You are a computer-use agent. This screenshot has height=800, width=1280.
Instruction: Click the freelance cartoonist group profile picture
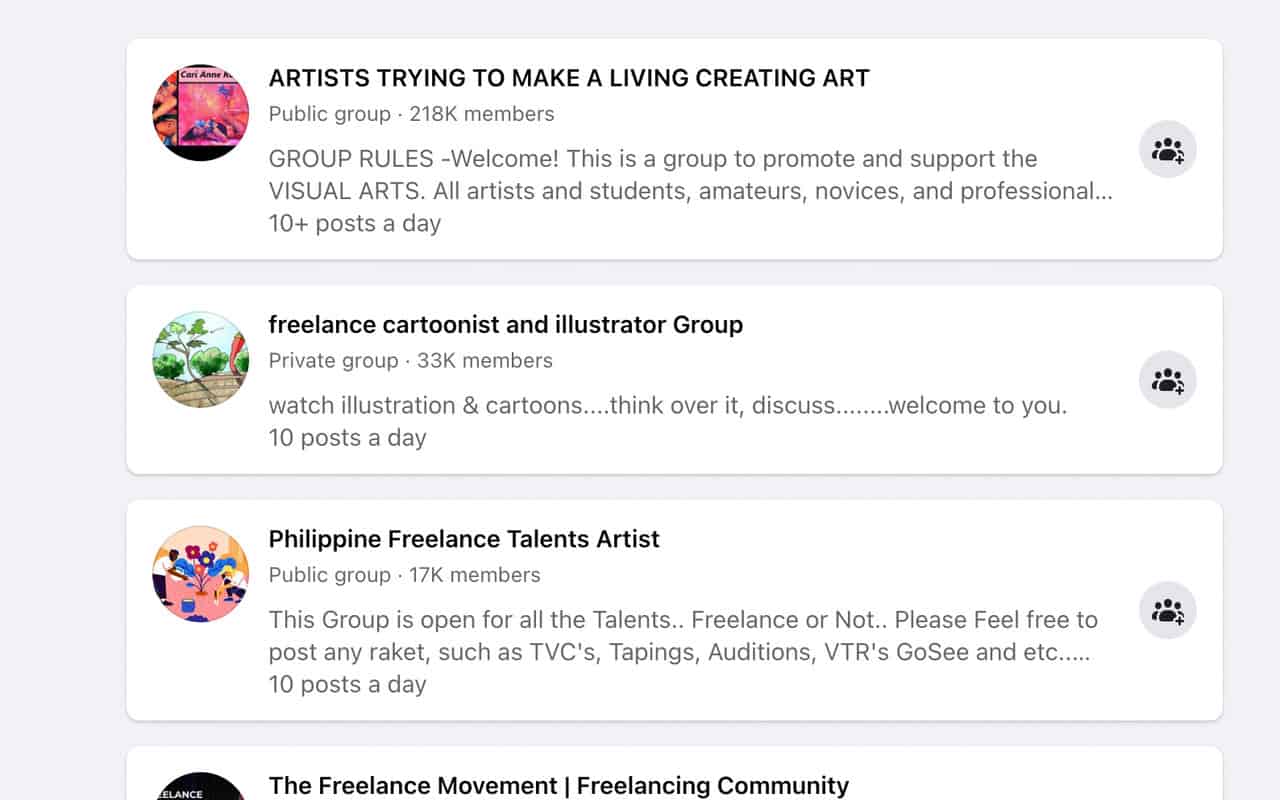click(x=200, y=359)
